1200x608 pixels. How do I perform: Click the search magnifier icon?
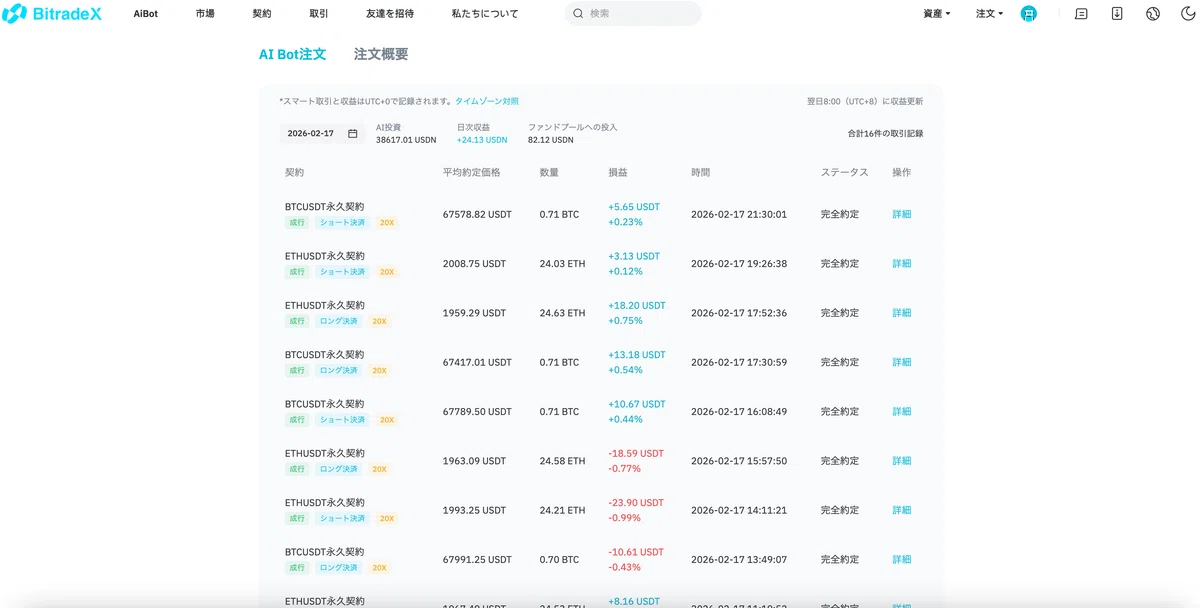pyautogui.click(x=579, y=14)
